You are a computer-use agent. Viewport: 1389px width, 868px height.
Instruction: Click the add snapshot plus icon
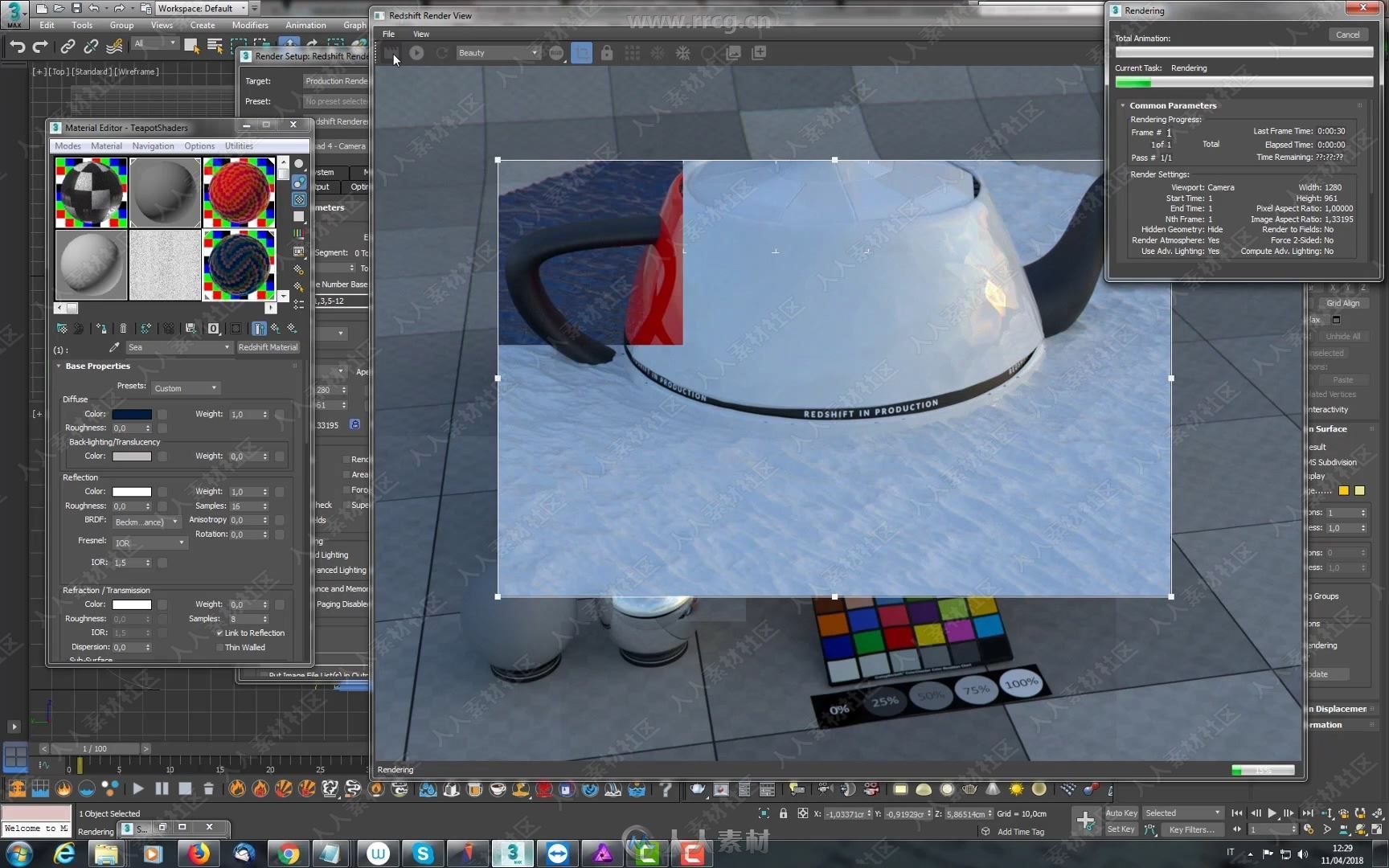[759, 53]
